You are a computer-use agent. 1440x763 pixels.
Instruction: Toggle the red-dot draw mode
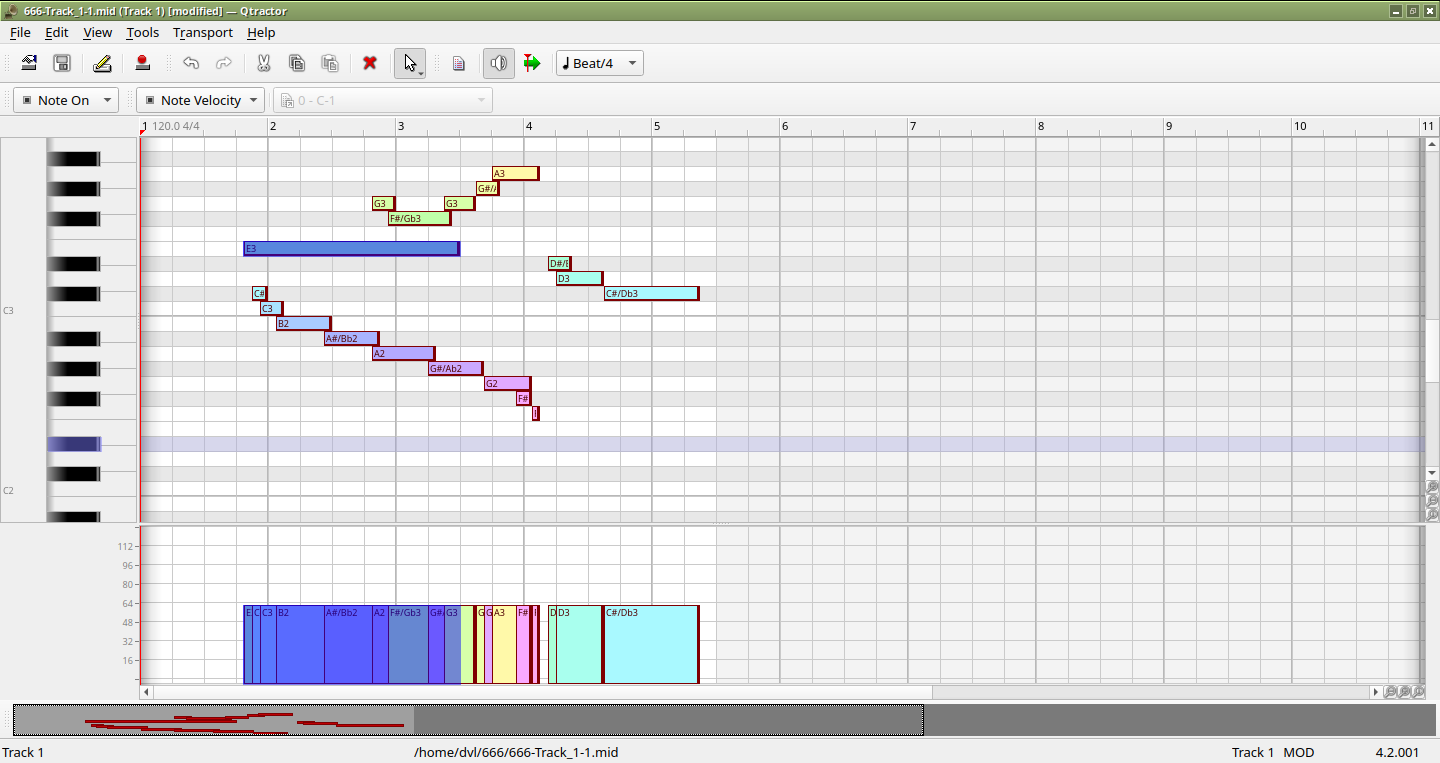click(142, 63)
